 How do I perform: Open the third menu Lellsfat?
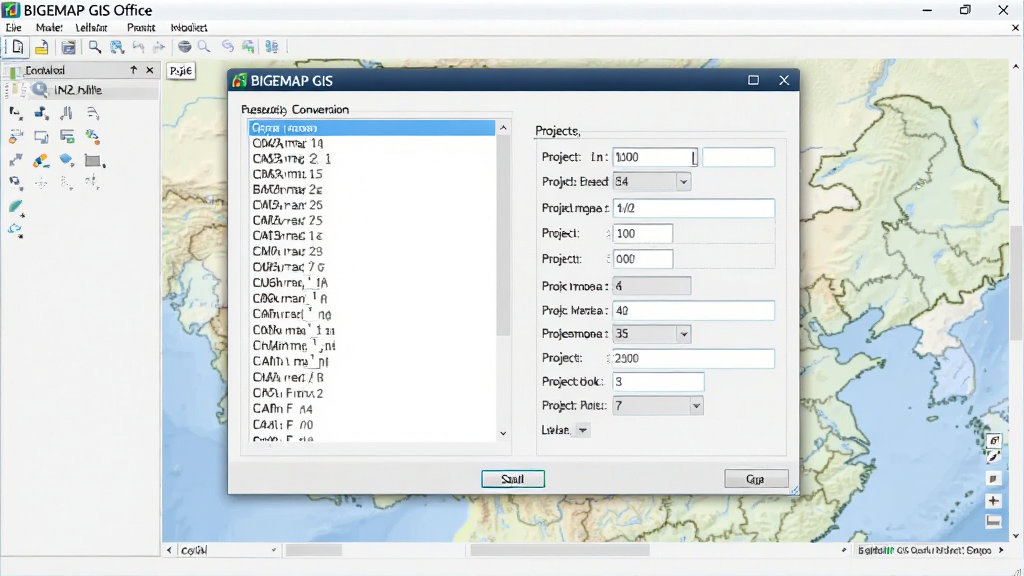point(91,27)
